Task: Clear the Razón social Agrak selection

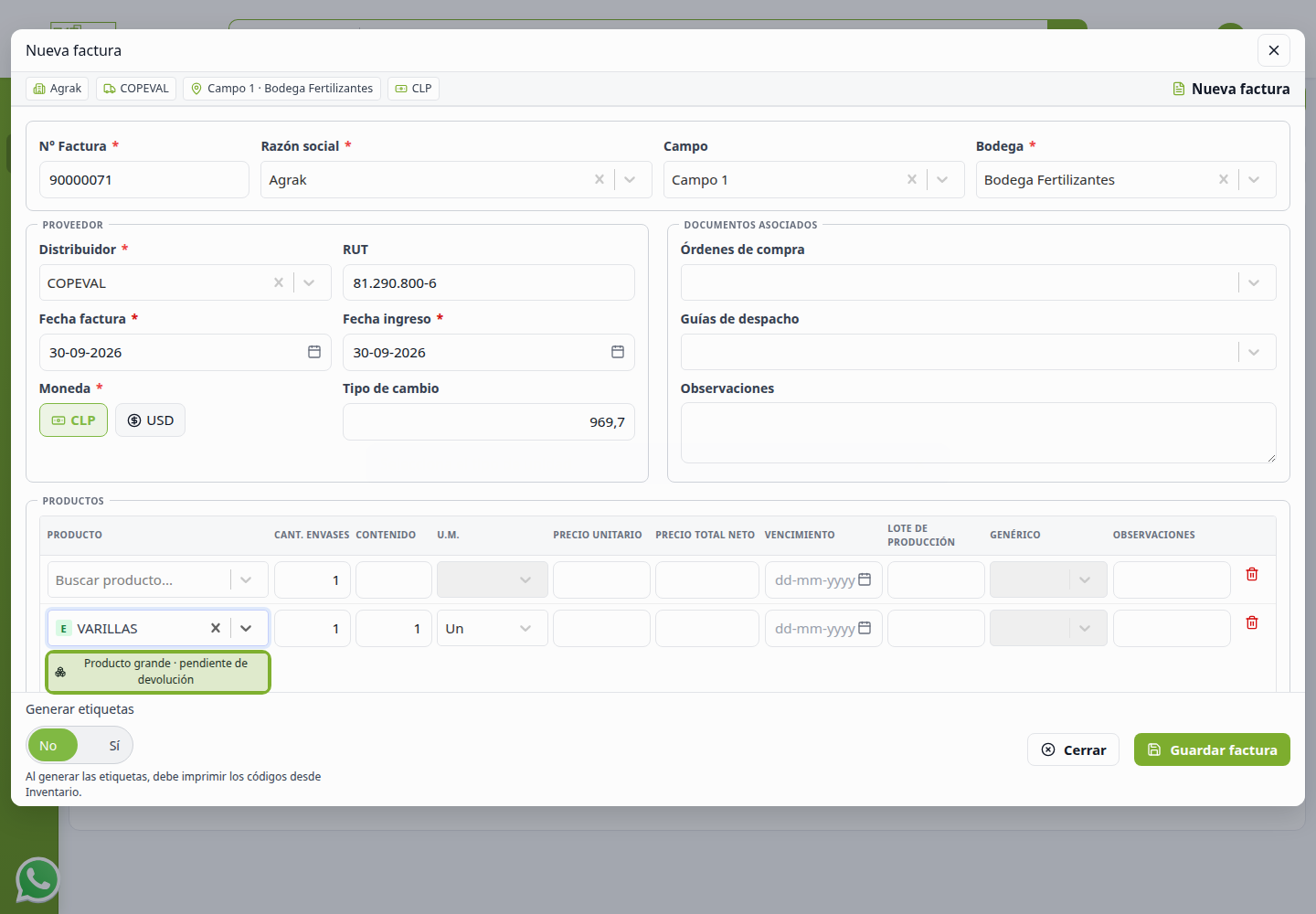Action: click(x=600, y=179)
